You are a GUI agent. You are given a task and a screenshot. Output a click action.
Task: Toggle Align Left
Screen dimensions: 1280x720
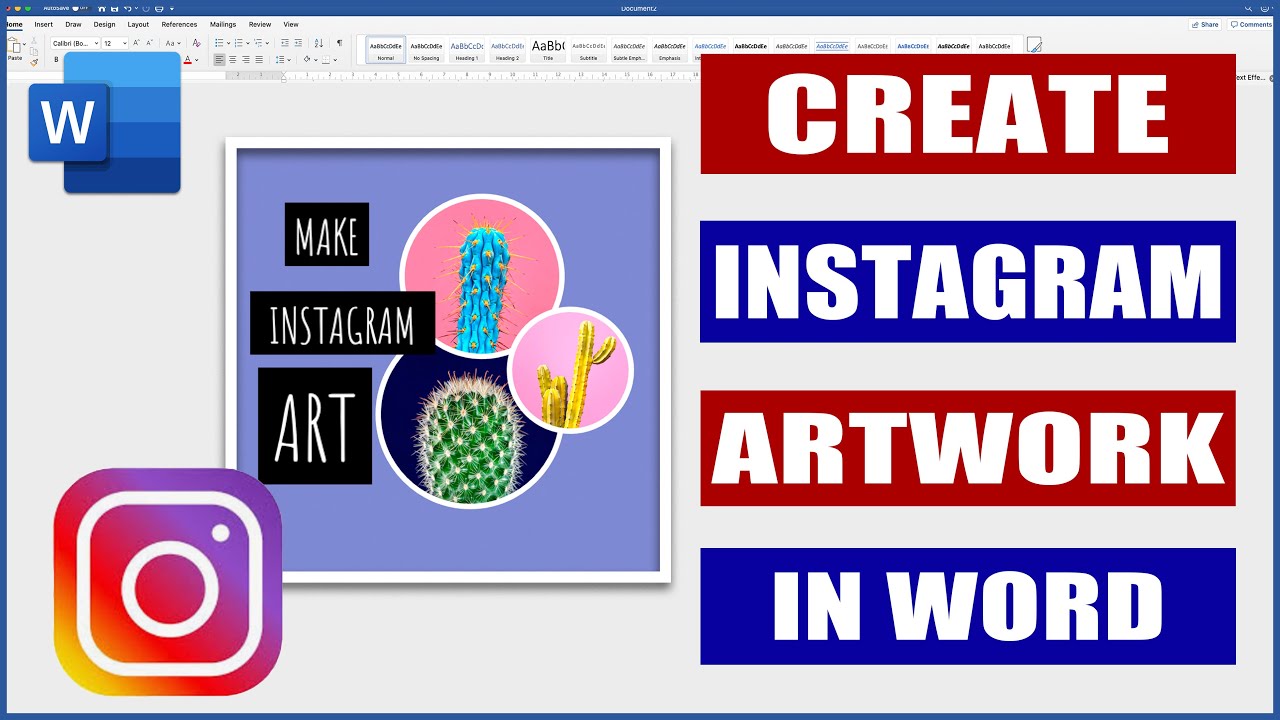220,60
